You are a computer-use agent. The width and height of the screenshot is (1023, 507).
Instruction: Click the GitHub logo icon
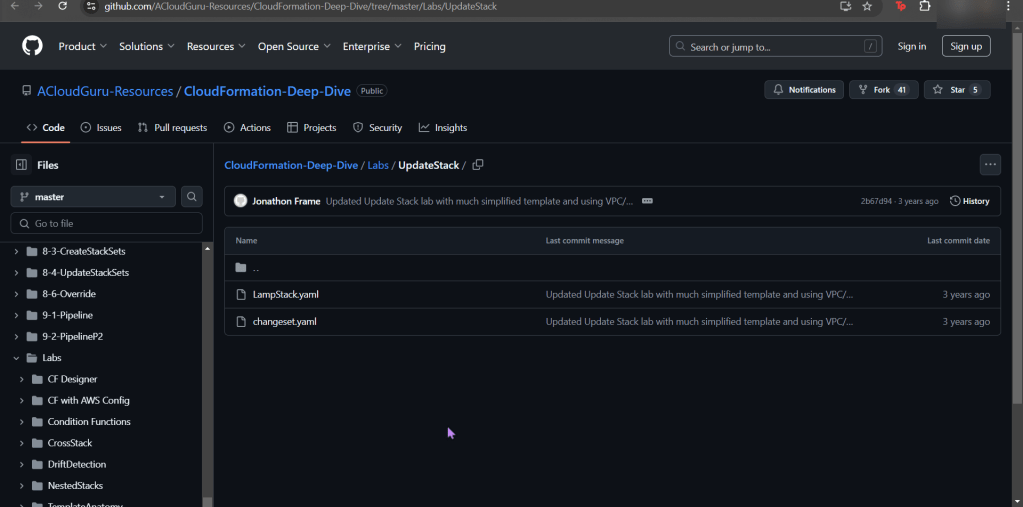click(32, 46)
